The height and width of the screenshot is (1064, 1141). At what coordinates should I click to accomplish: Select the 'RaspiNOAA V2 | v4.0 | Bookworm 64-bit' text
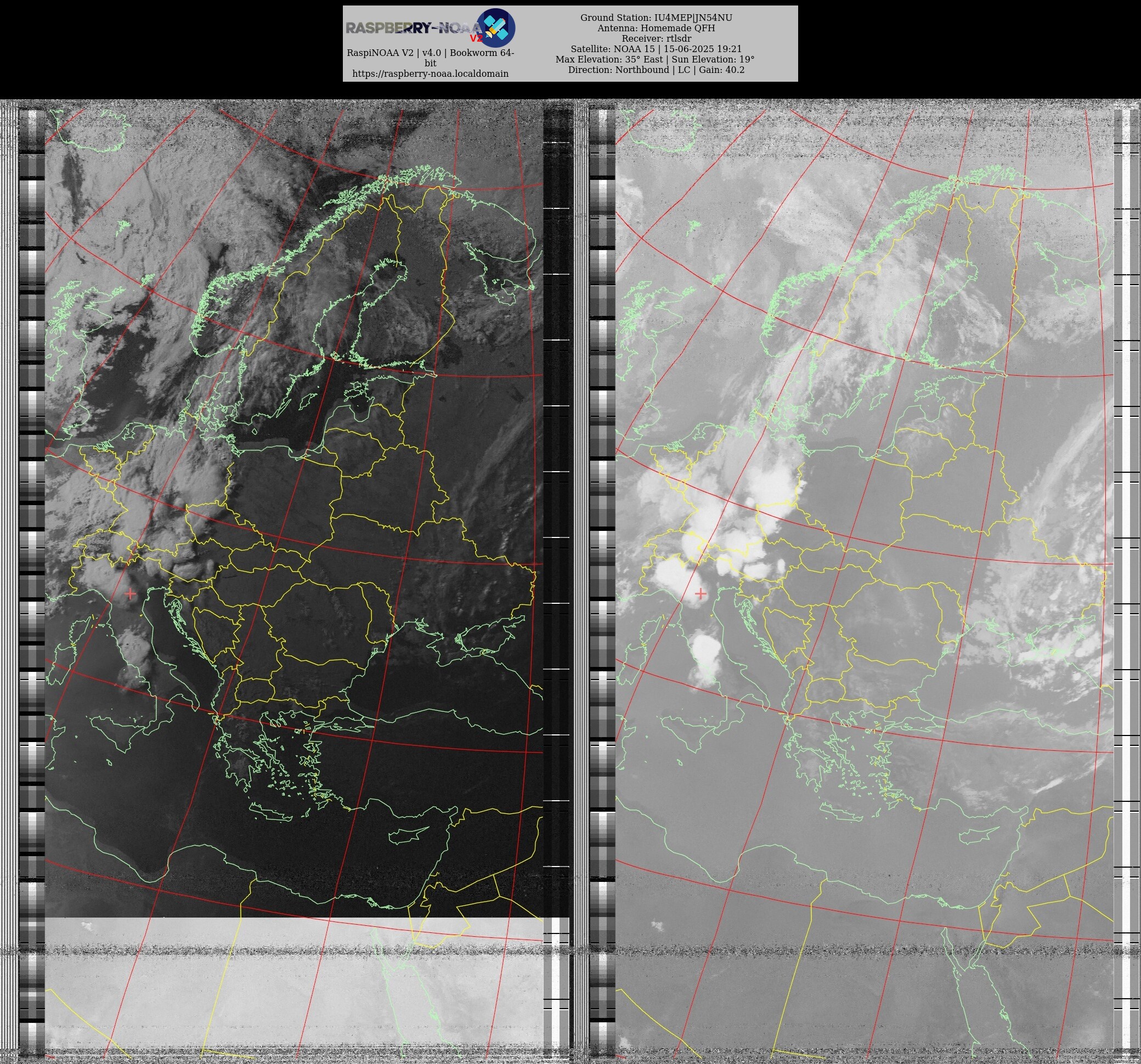coord(430,58)
